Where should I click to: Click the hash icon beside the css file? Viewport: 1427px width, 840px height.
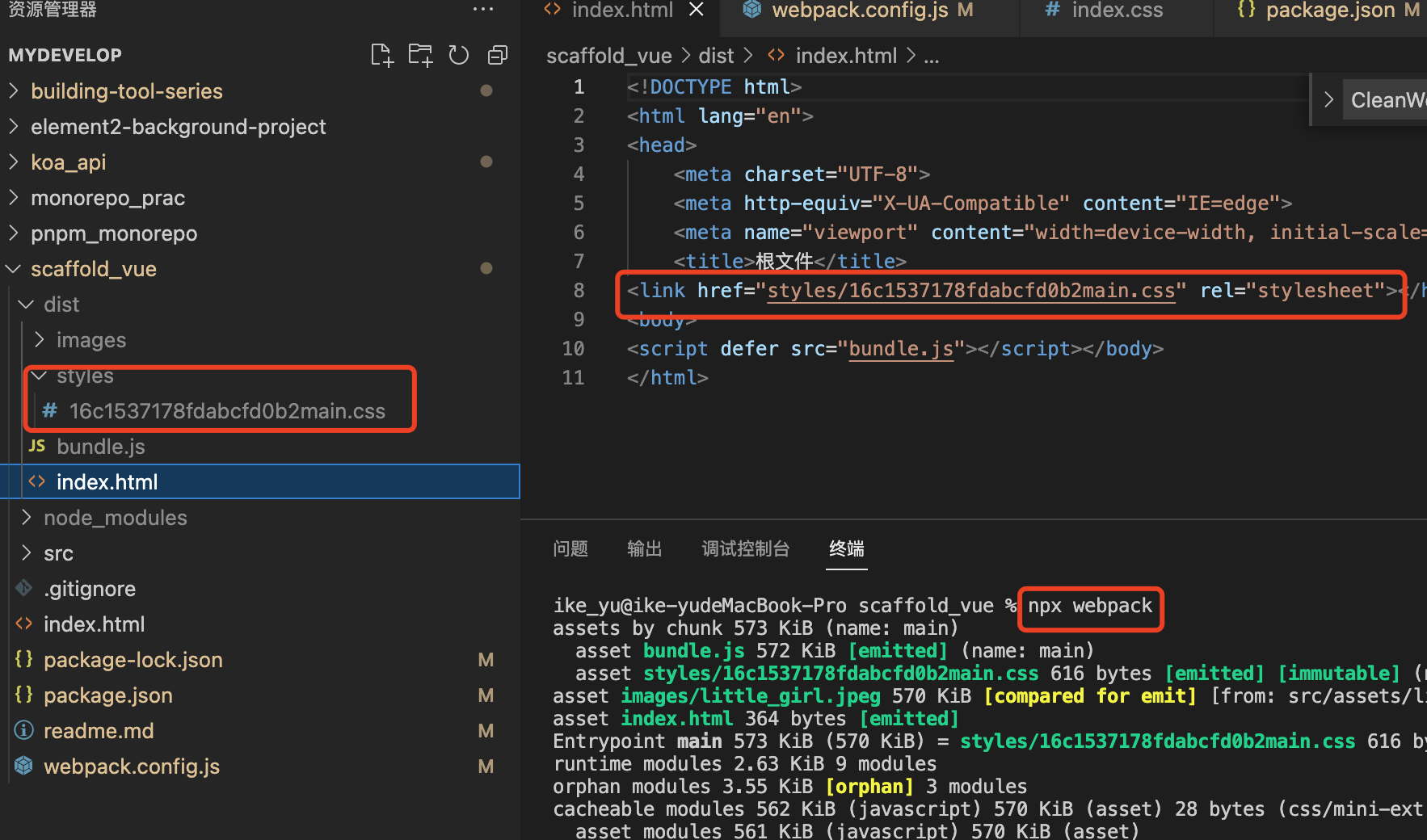point(50,410)
